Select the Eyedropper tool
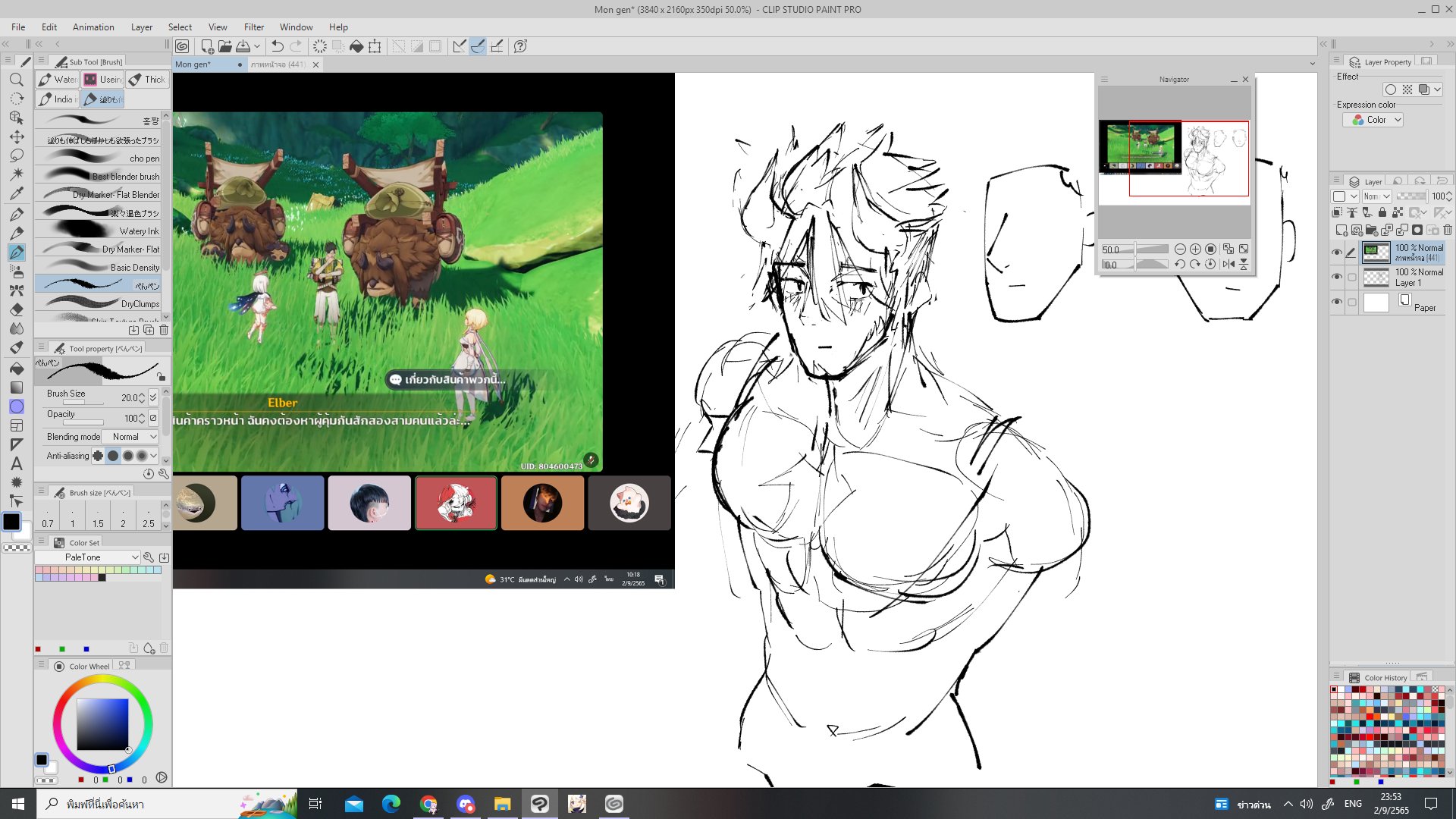This screenshot has height=819, width=1456. (17, 193)
